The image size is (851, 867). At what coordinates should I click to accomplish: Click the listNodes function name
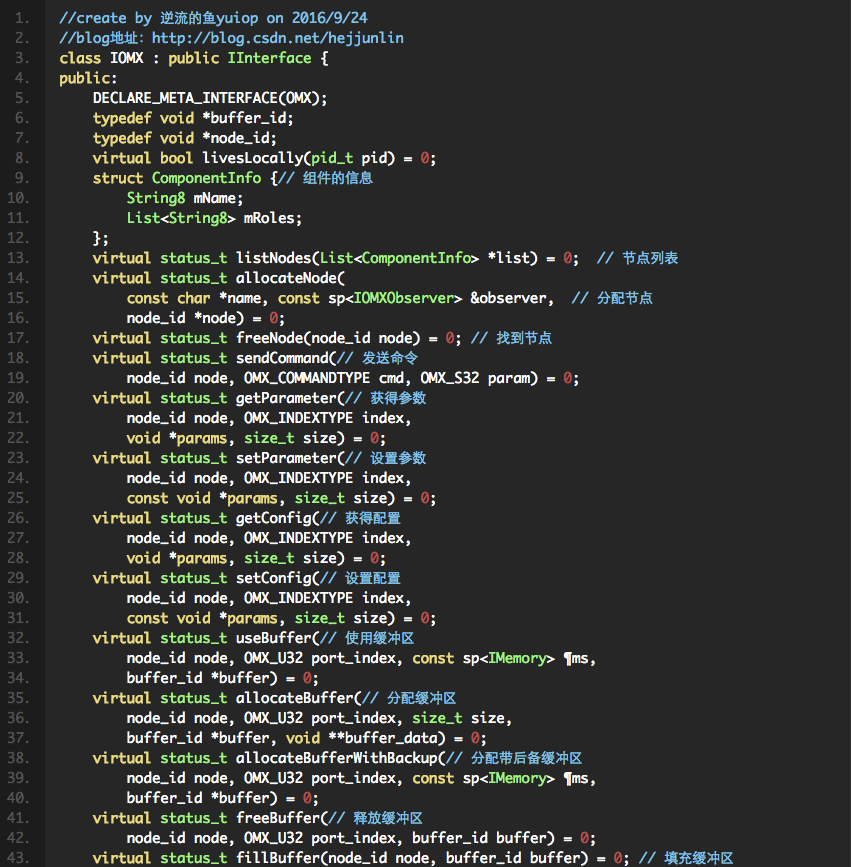[x=273, y=258]
